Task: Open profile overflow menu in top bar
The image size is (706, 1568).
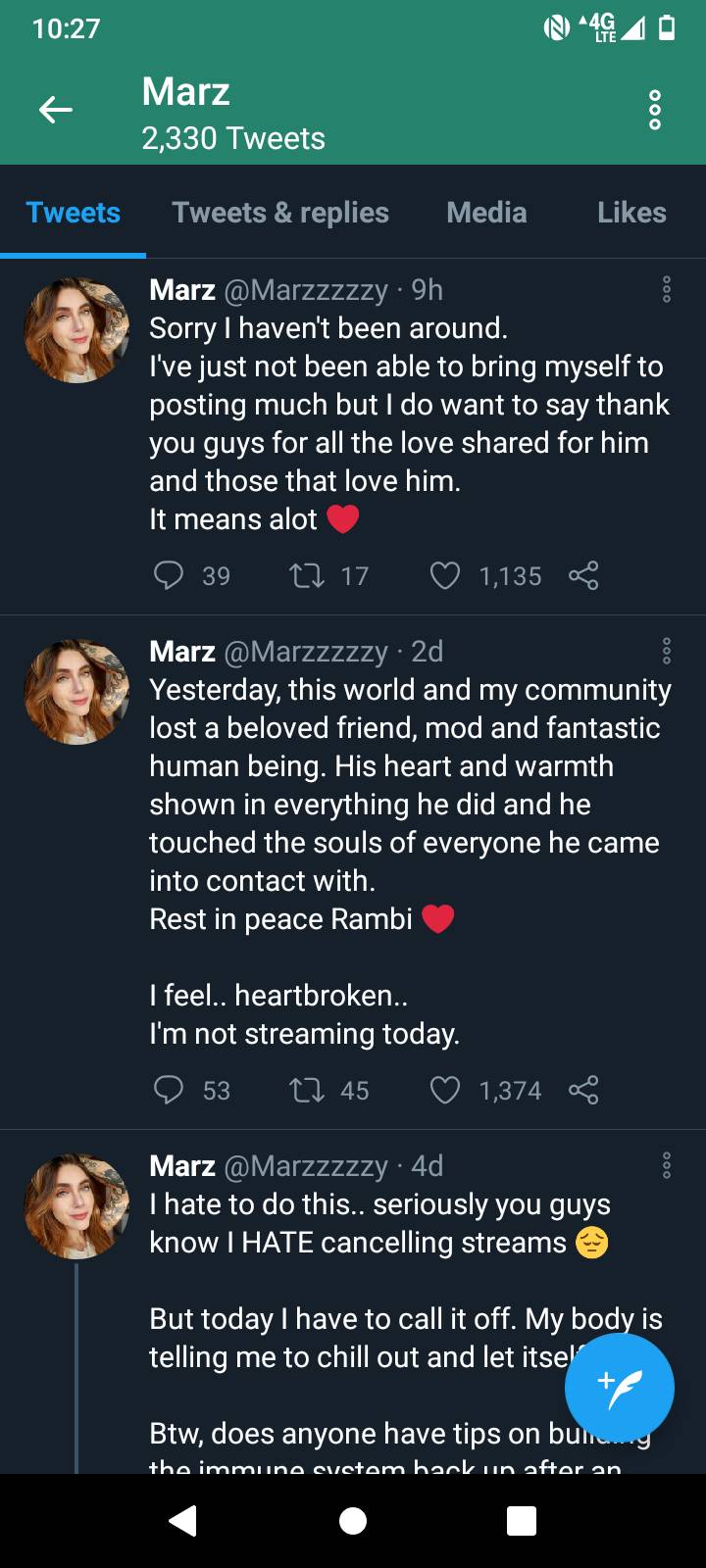Action: [654, 110]
